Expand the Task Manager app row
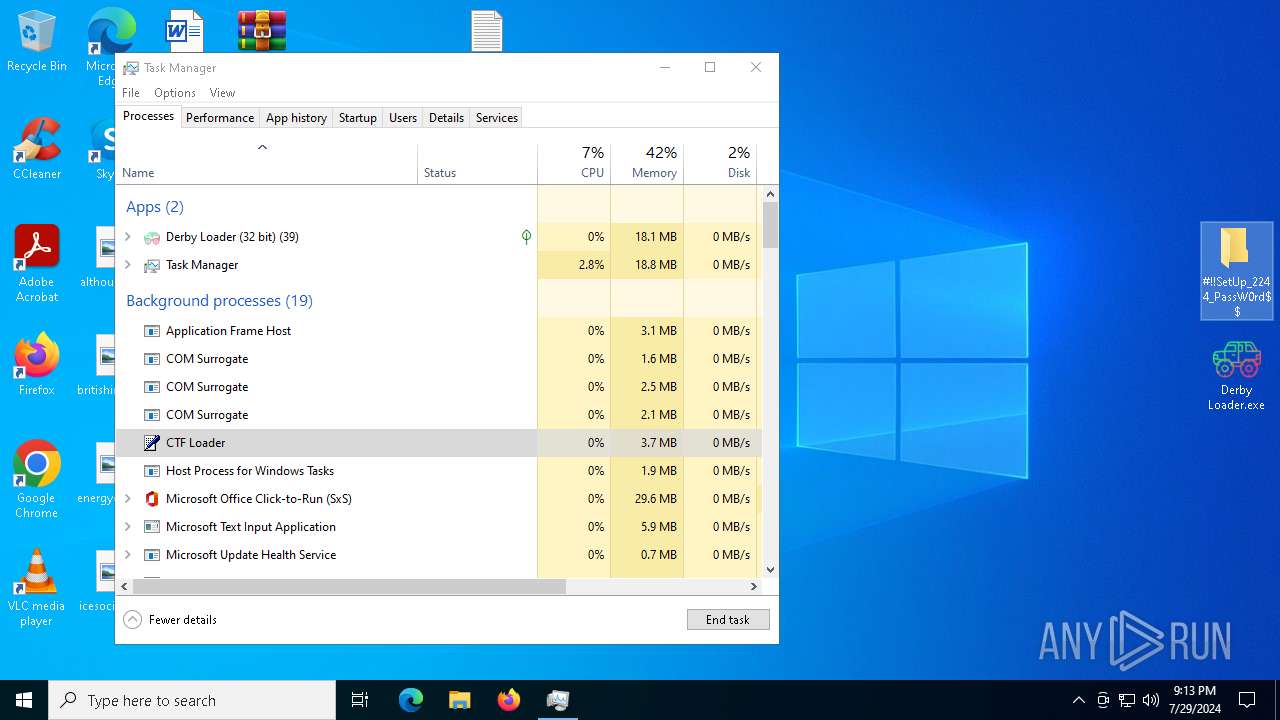The height and width of the screenshot is (720, 1280). click(128, 265)
